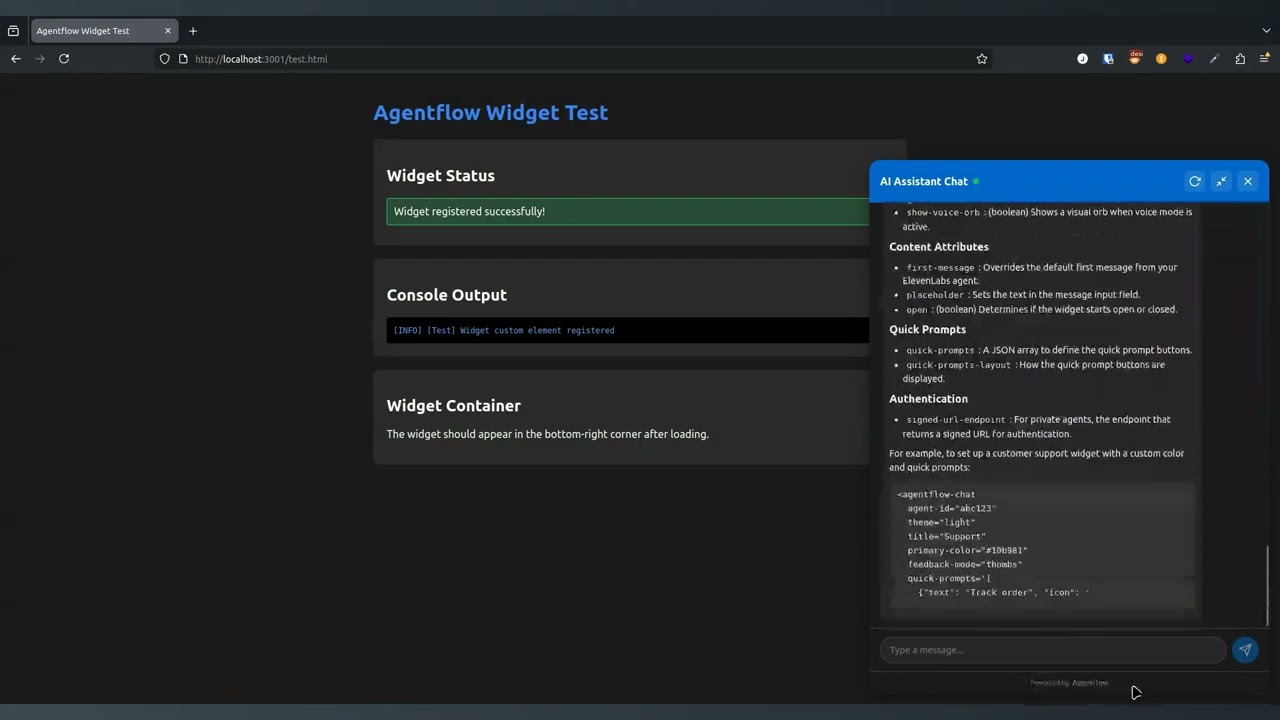This screenshot has height=720, width=1280.
Task: Click the "Track order" code line
Action: point(1003,592)
